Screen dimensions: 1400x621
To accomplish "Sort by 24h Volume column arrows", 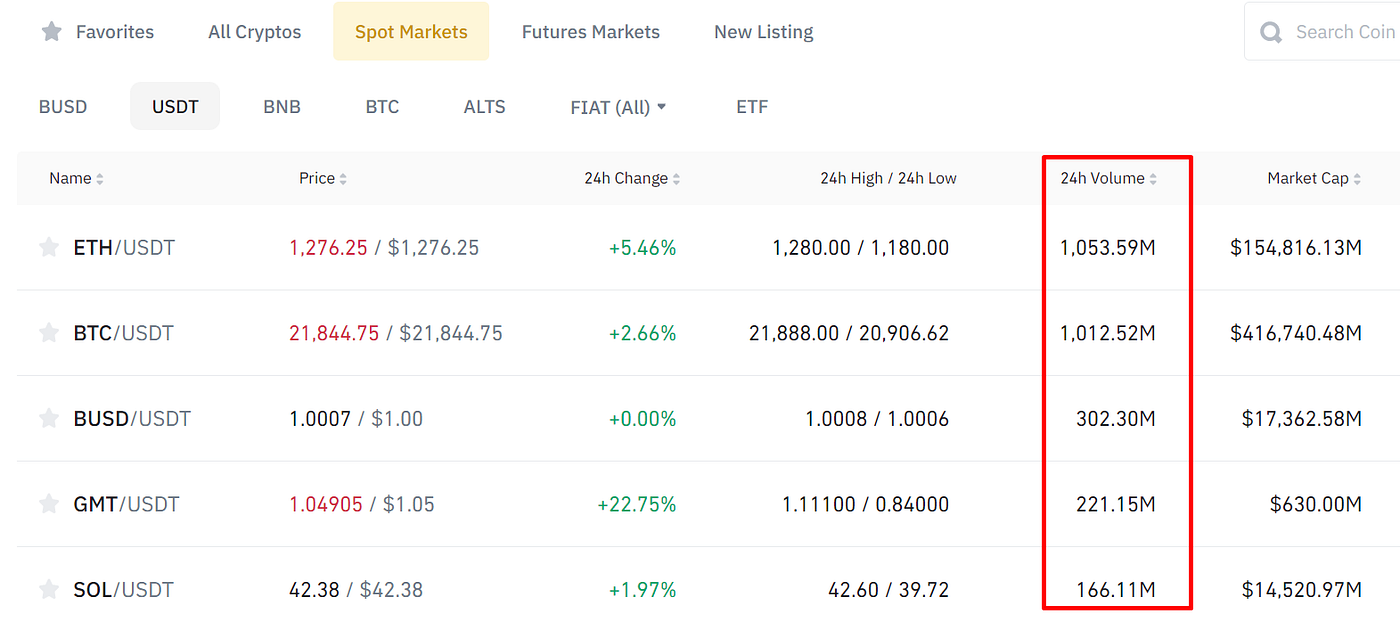I will 1153,179.
